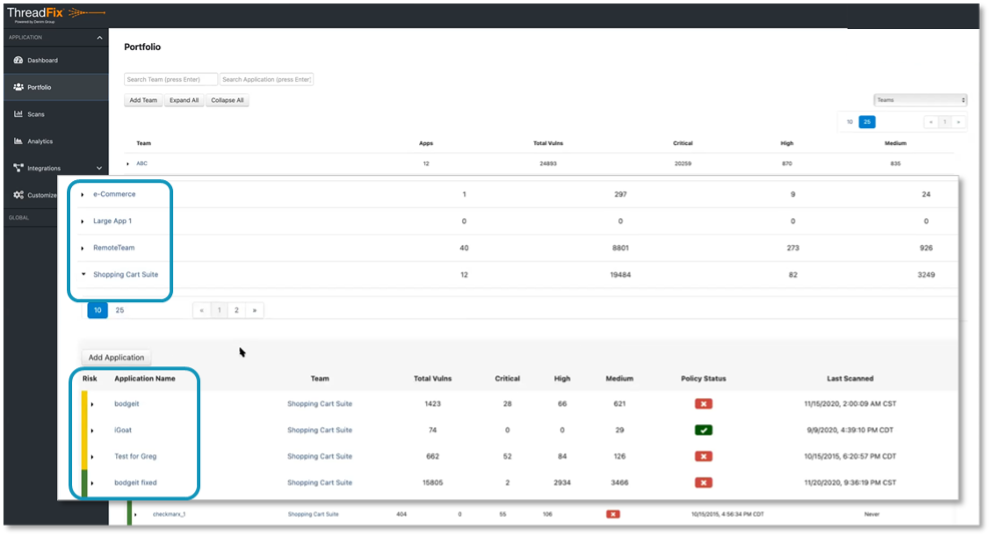Go to page 2 in pagination

[237, 311]
